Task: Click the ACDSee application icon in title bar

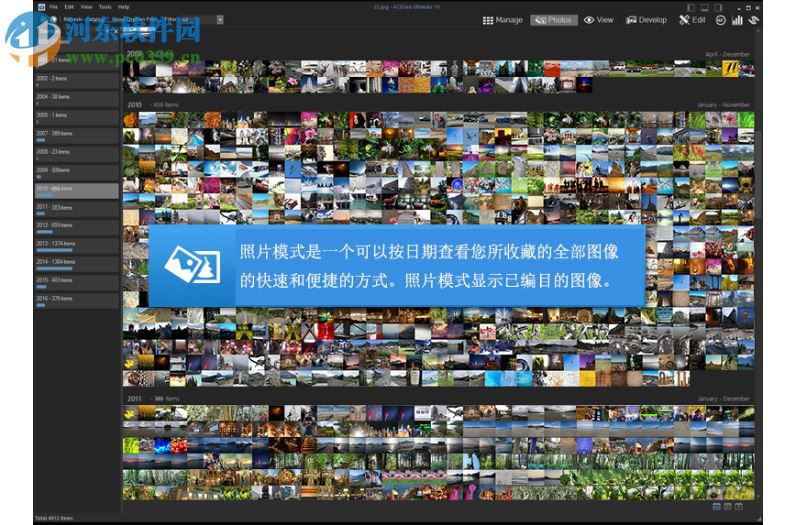Action: [x=41, y=7]
